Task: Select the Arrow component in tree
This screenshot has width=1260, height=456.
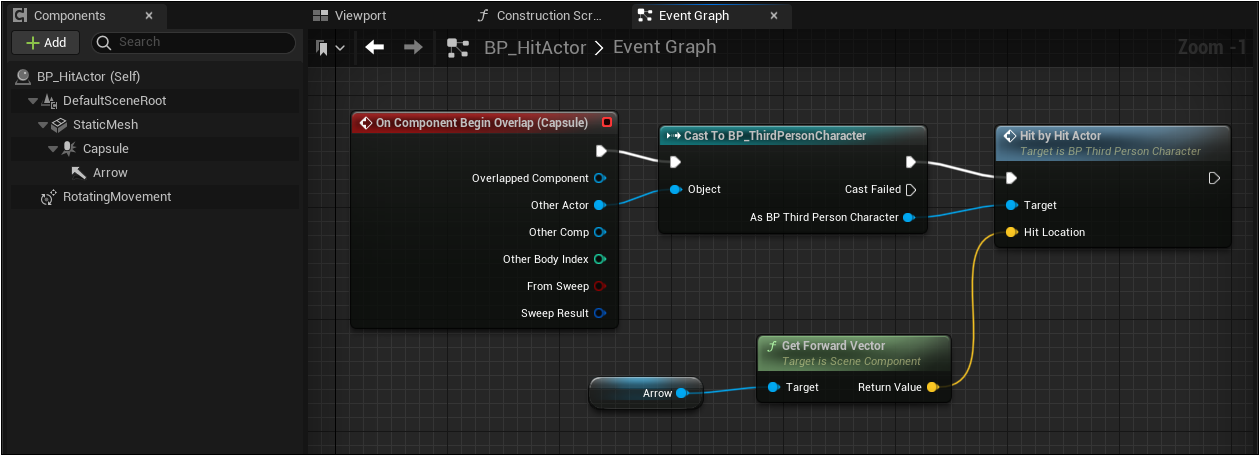Action: pyautogui.click(x=110, y=173)
